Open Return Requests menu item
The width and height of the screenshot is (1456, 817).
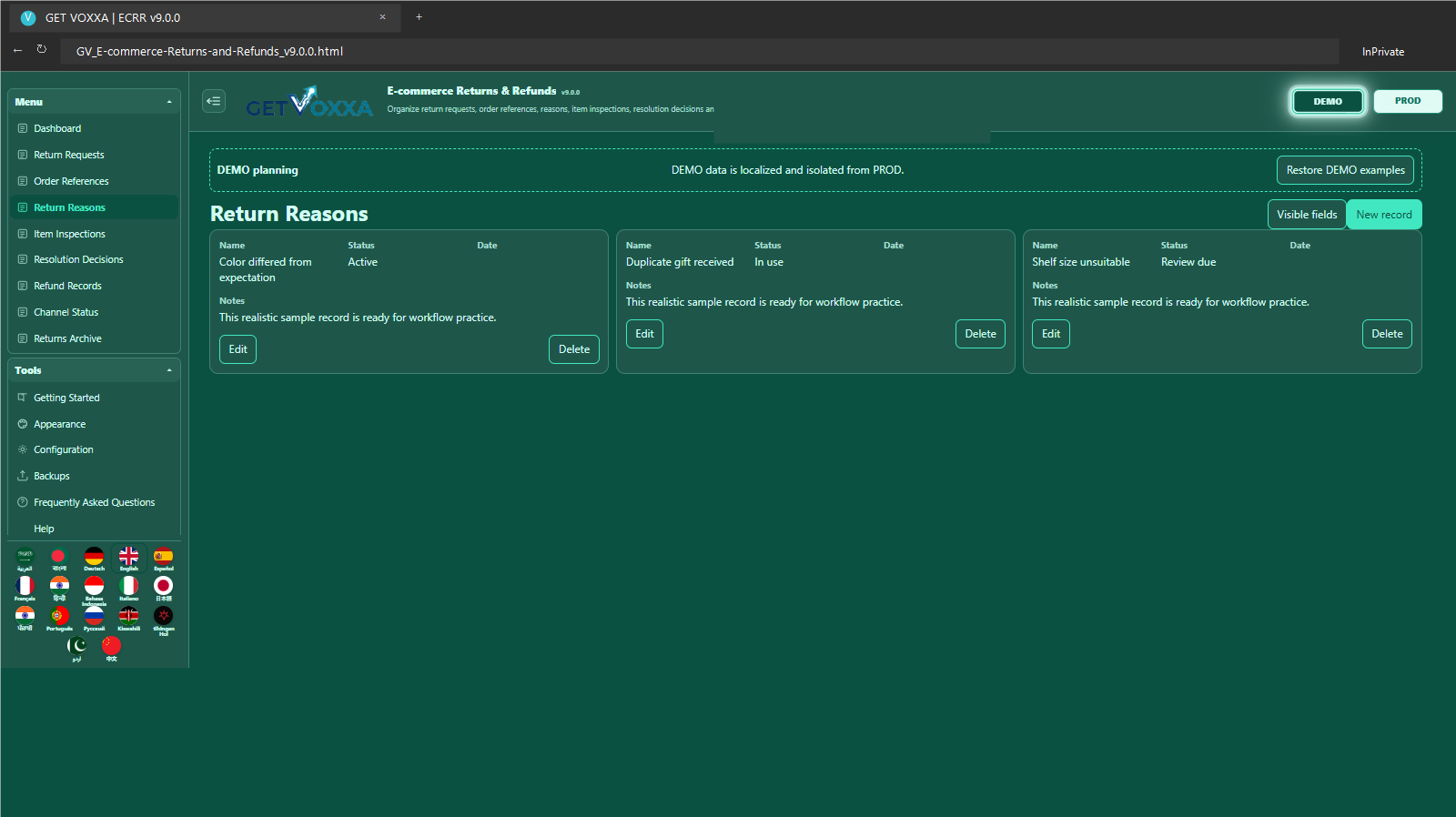pos(94,155)
